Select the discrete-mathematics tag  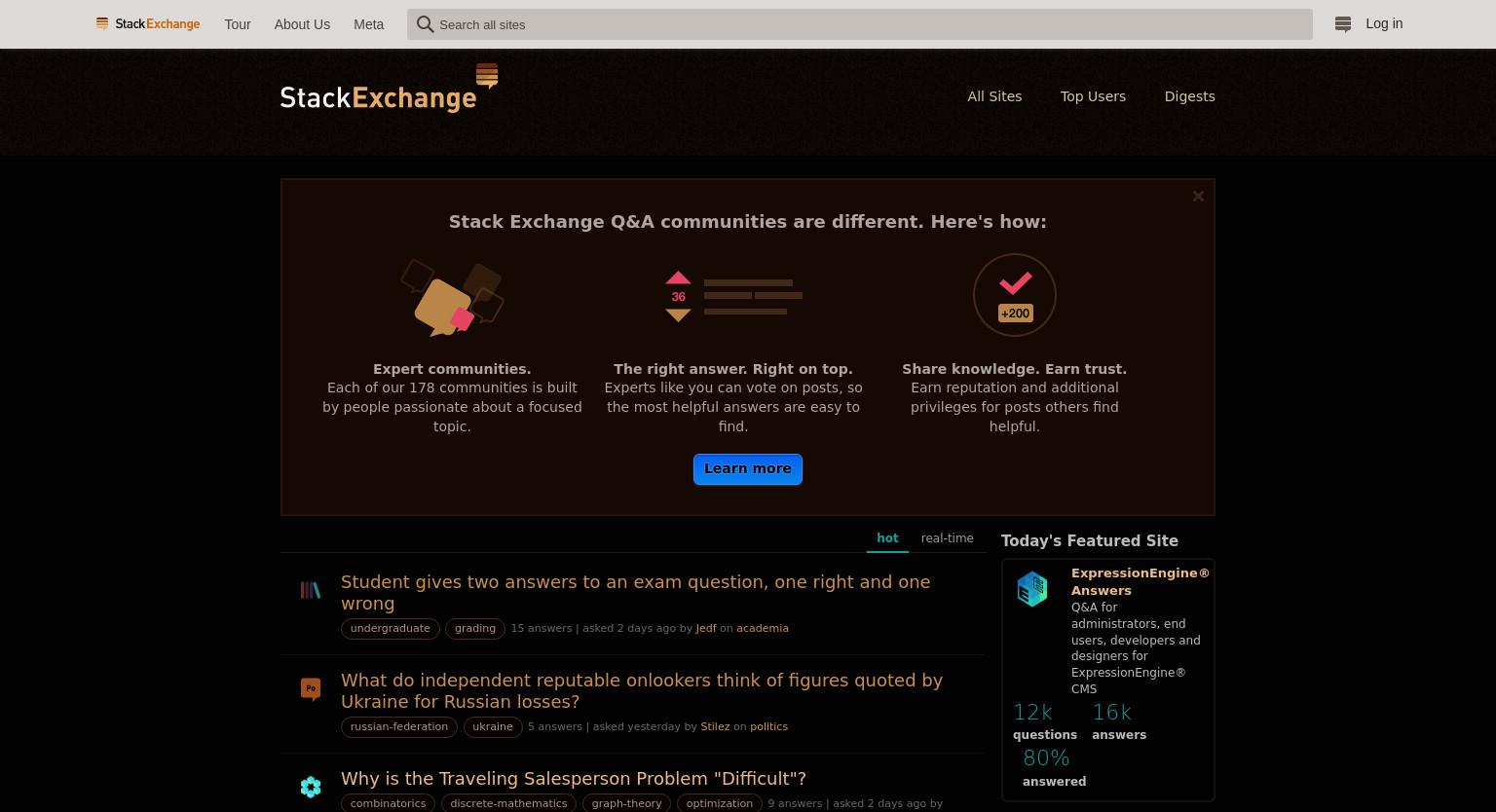click(508, 803)
